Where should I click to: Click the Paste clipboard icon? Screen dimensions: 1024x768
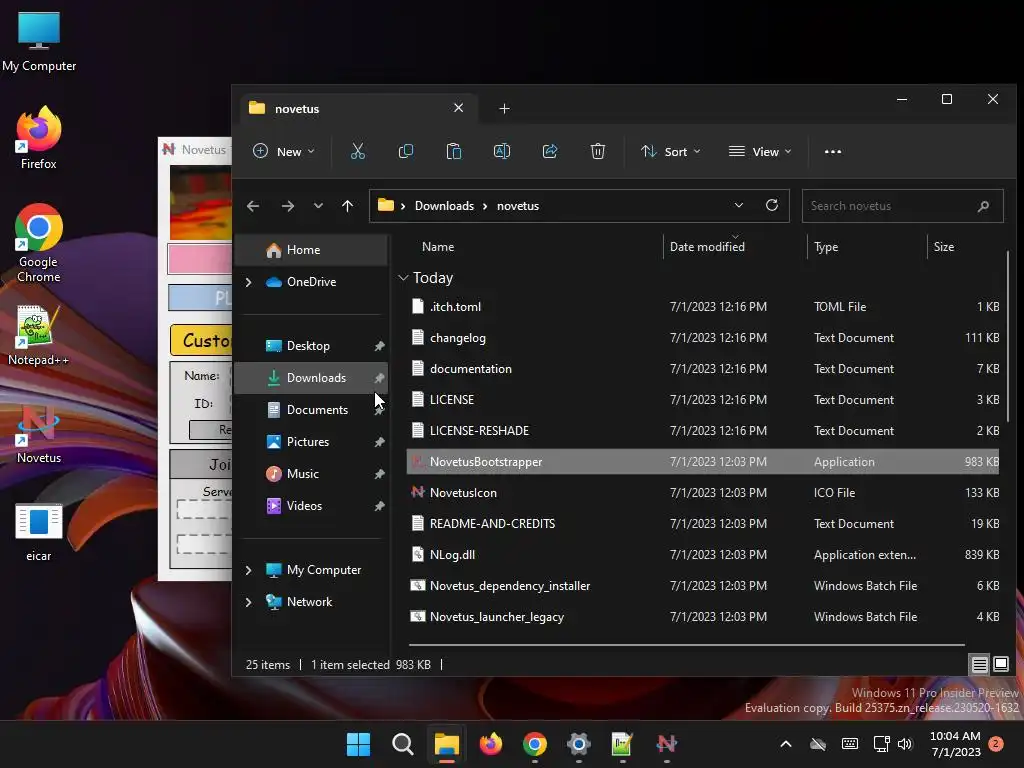(453, 152)
